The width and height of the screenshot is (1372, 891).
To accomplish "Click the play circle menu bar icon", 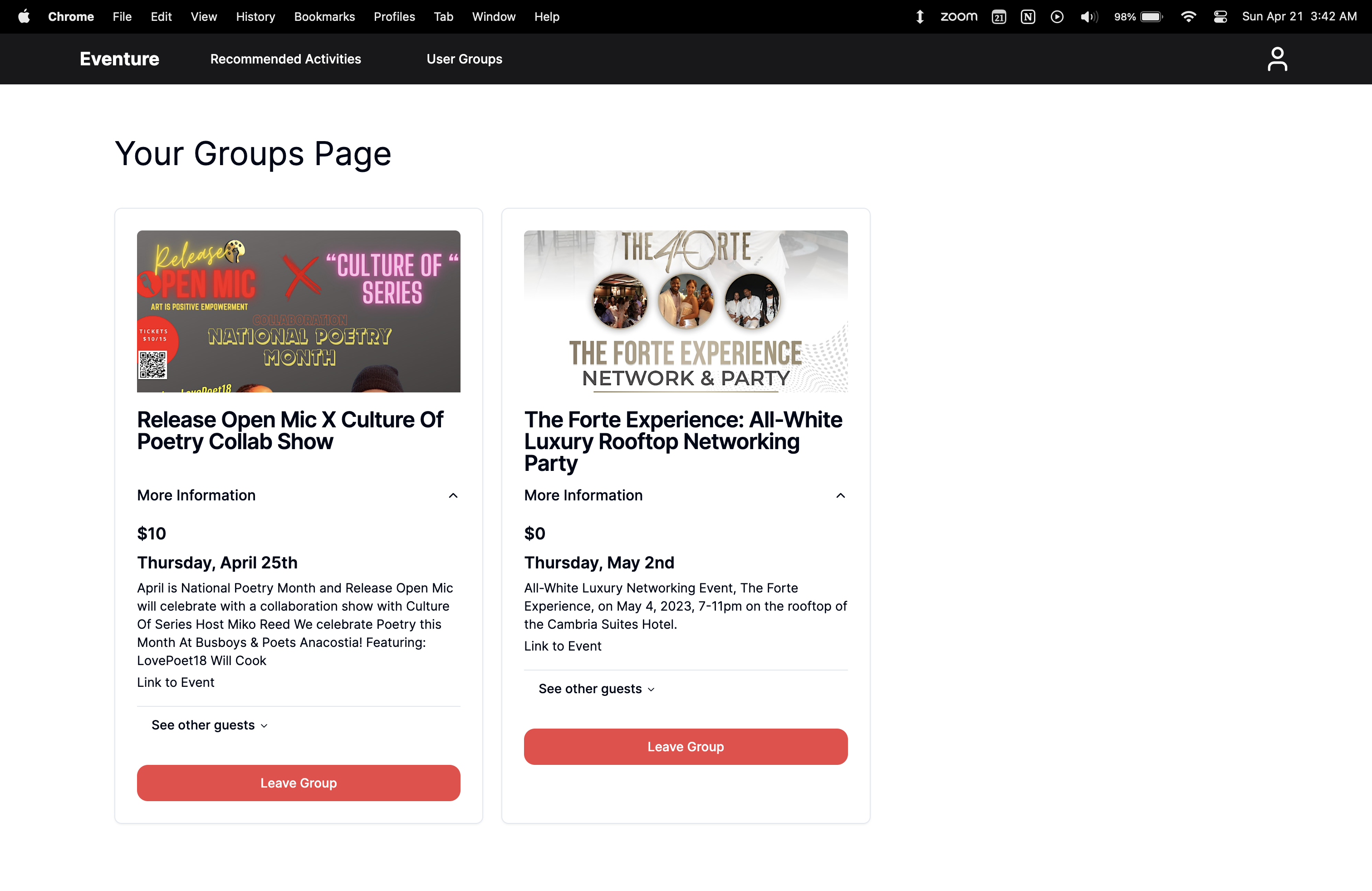I will 1057,17.
